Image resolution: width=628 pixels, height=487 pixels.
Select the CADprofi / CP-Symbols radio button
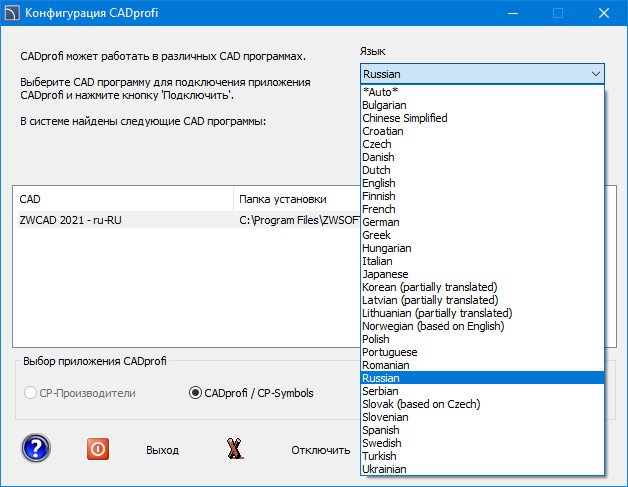(x=196, y=393)
